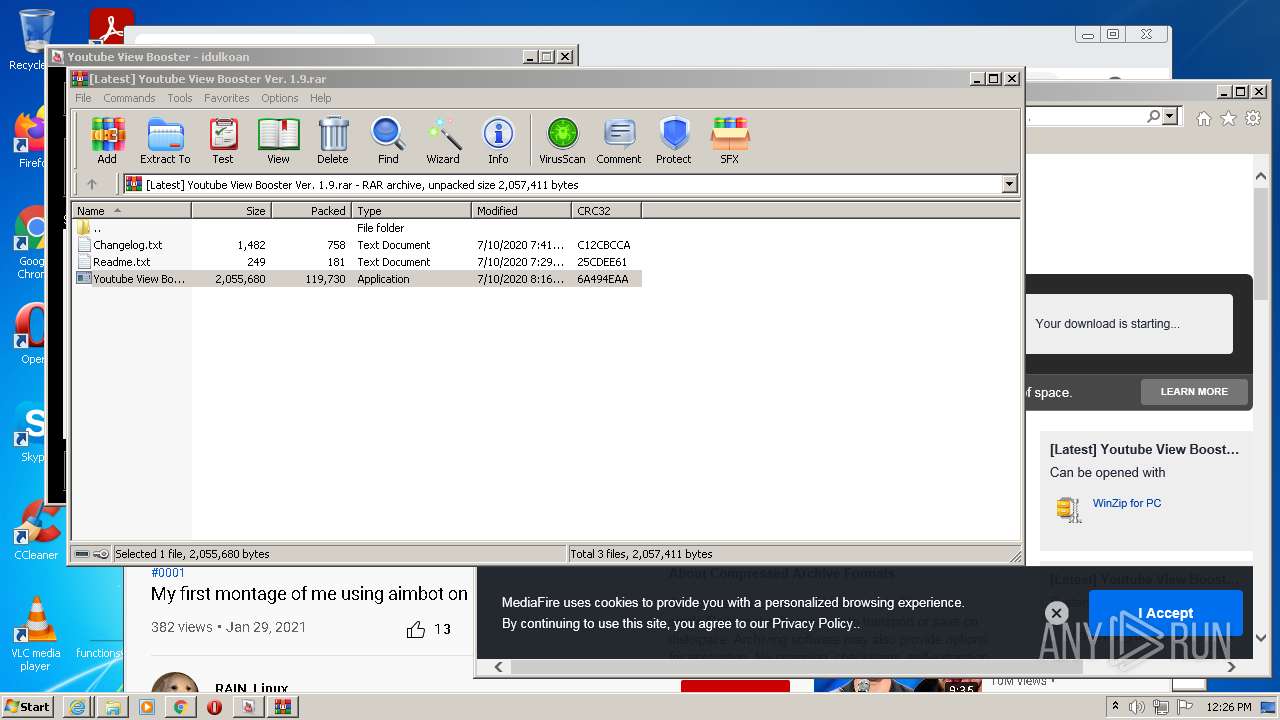Click the browser Favorites star icon
Viewport: 1280px width, 720px height.
pyautogui.click(x=1227, y=118)
